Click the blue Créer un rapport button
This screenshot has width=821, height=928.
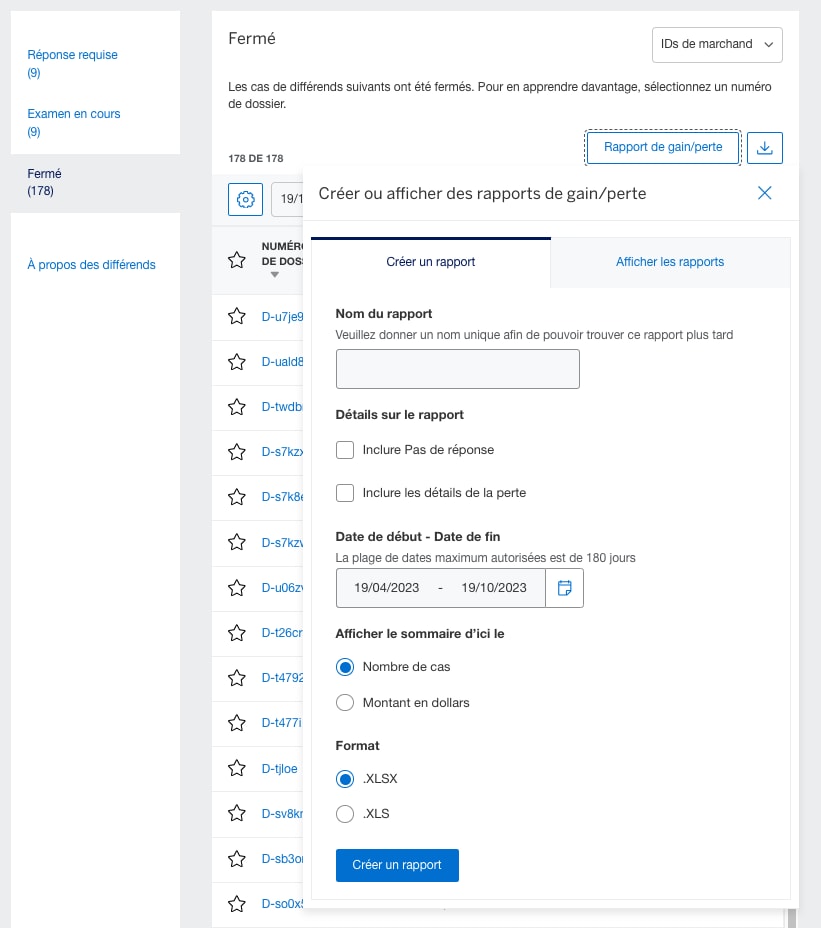click(397, 865)
